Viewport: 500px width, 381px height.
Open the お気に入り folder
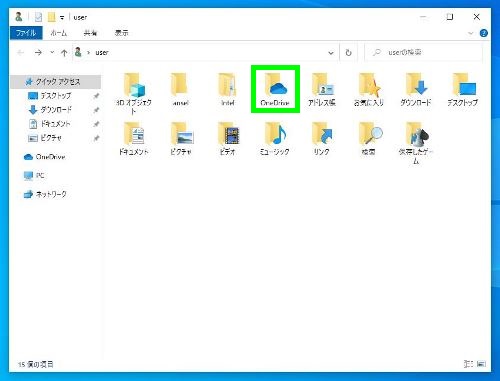[369, 89]
